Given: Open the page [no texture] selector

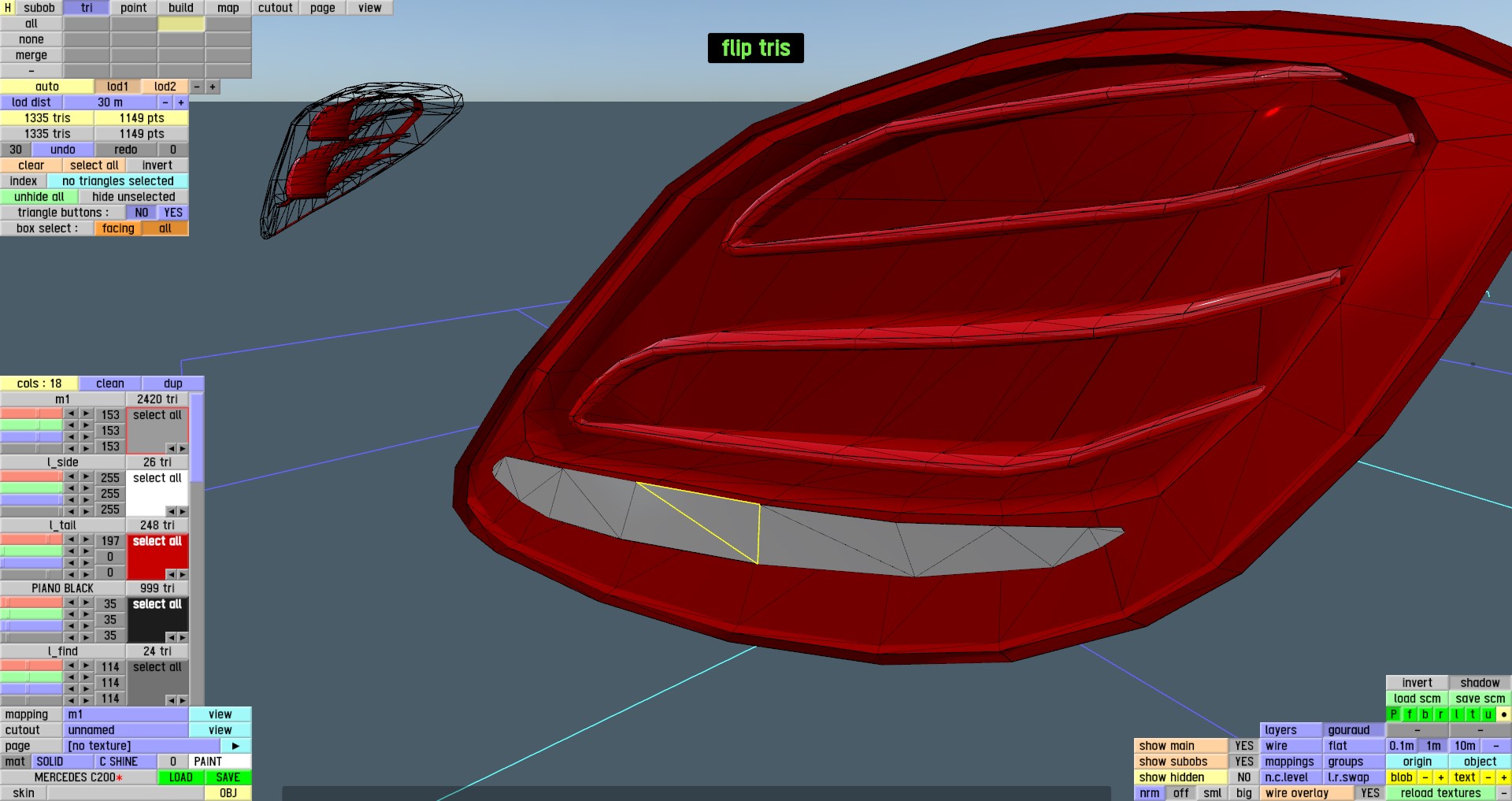Looking at the screenshot, I should [142, 746].
